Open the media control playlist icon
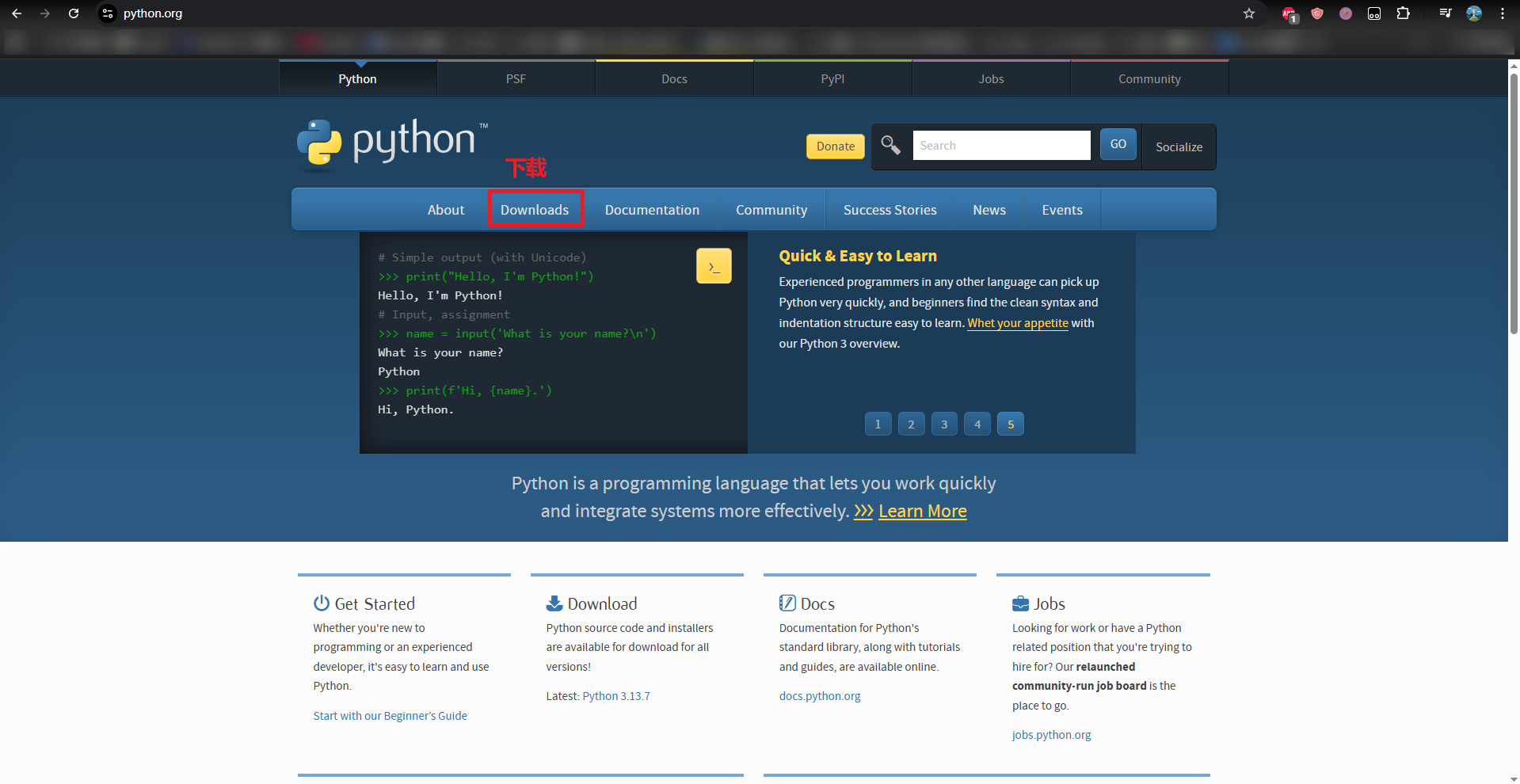The height and width of the screenshot is (784, 1520). [1446, 13]
